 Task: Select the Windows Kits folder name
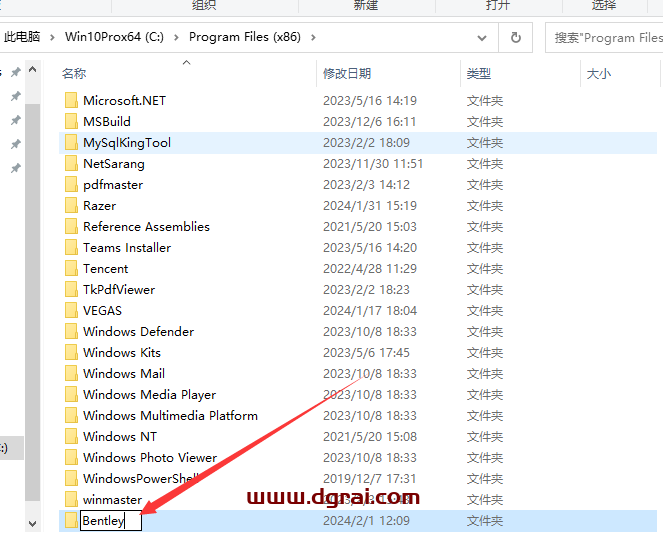[122, 352]
